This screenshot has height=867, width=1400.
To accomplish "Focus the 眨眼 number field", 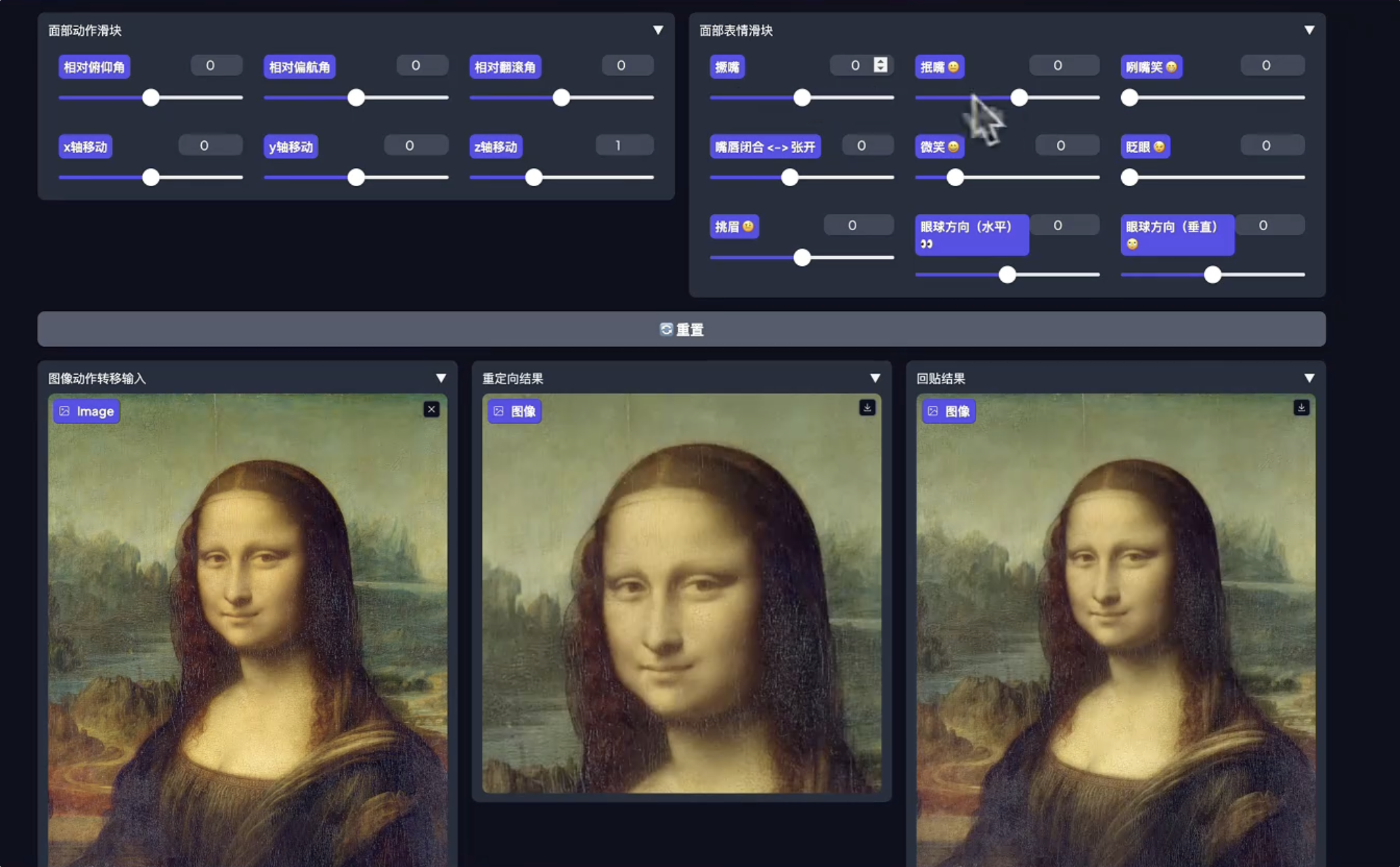I will [1273, 146].
